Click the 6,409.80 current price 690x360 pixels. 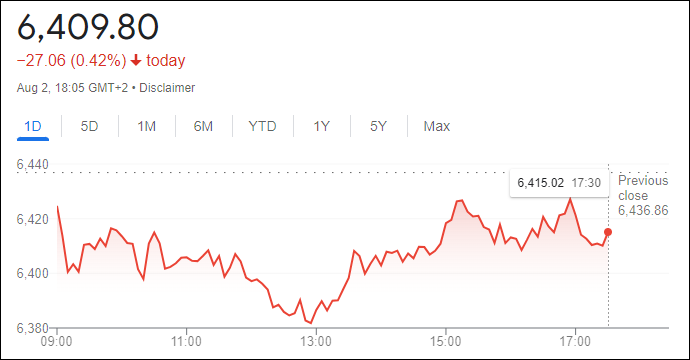click(x=88, y=27)
